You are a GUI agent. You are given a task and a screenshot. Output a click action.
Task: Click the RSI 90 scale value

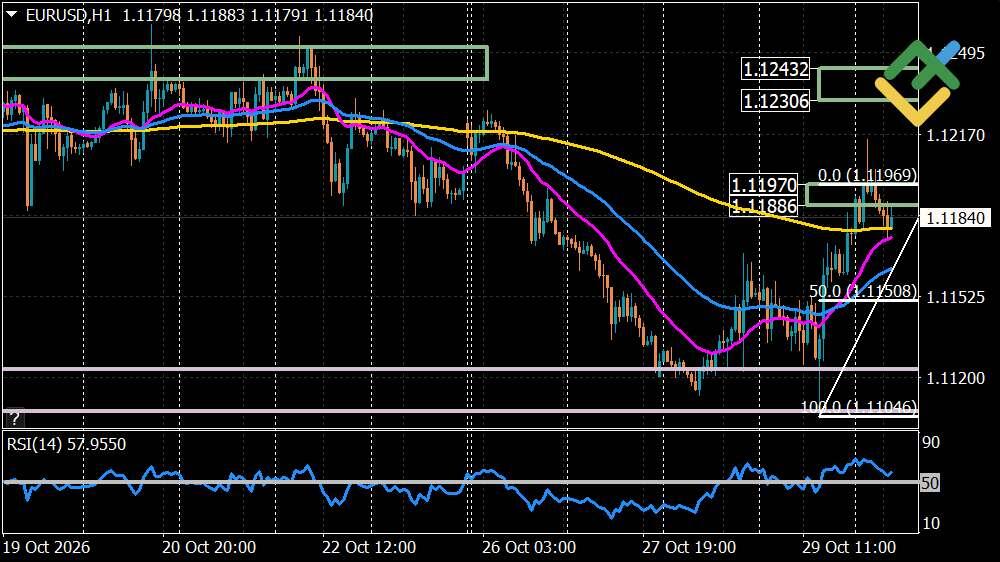pyautogui.click(x=931, y=442)
